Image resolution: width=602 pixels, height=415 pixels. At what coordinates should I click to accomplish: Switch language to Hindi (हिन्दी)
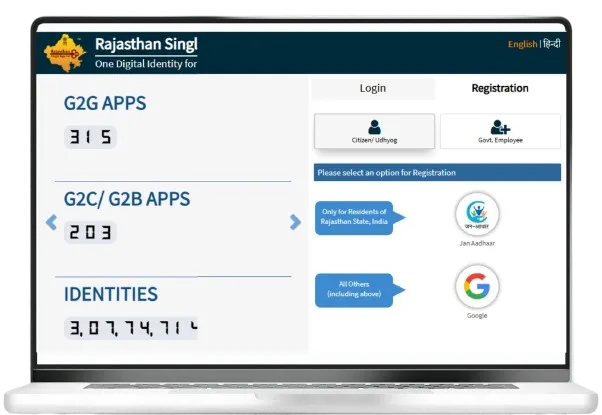[x=552, y=44]
